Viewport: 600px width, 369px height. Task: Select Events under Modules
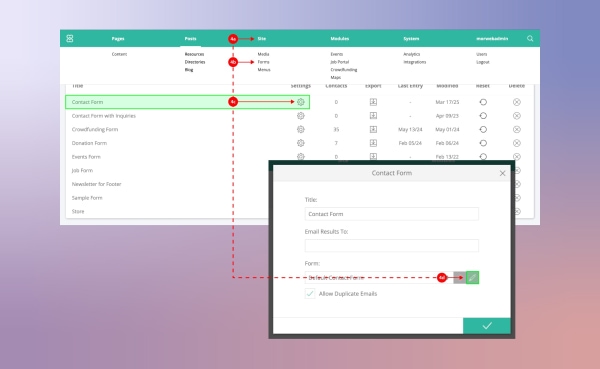tap(337, 54)
